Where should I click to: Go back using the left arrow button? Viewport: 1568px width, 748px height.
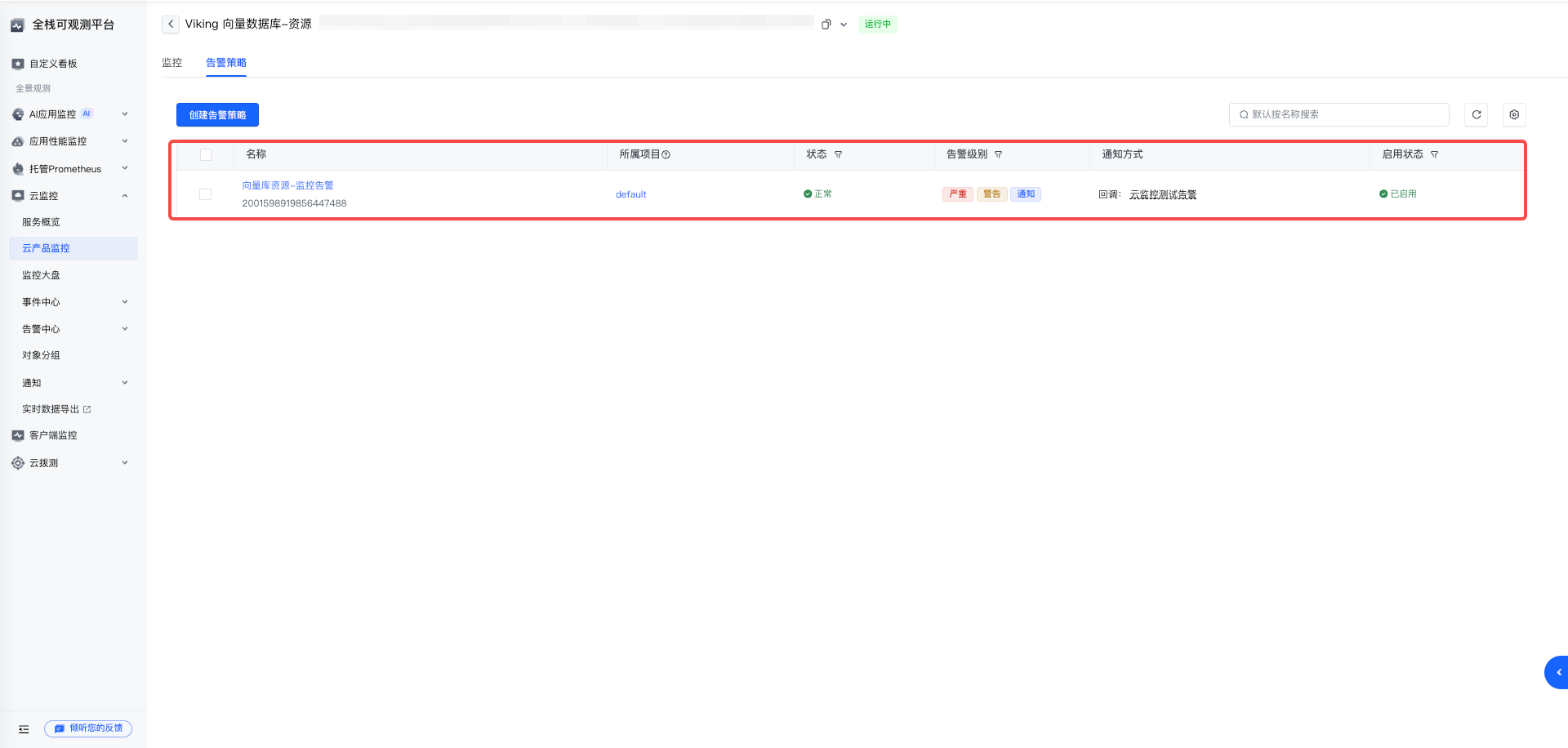[x=170, y=24]
